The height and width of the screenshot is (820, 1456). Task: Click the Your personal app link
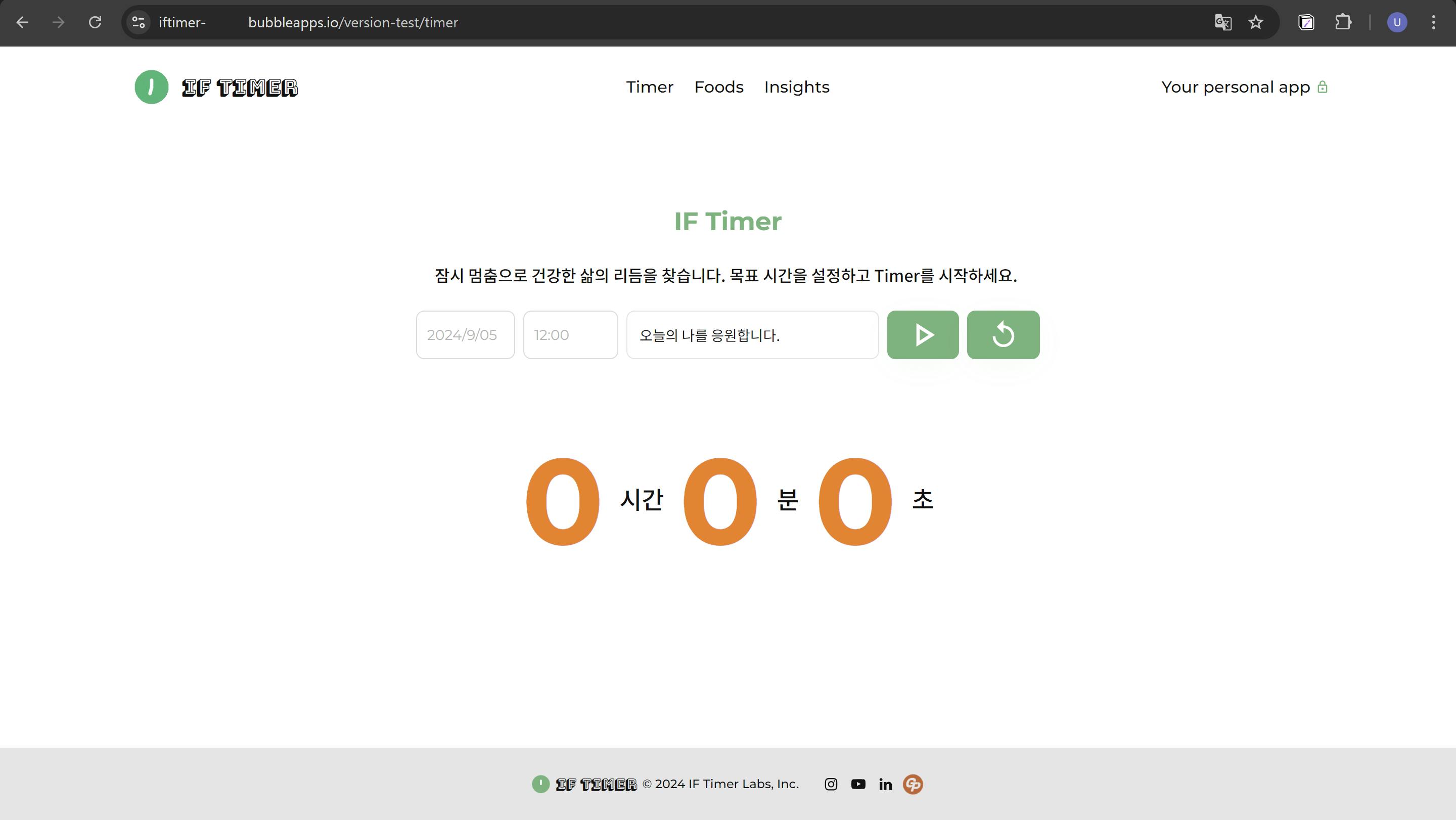[x=1236, y=87]
